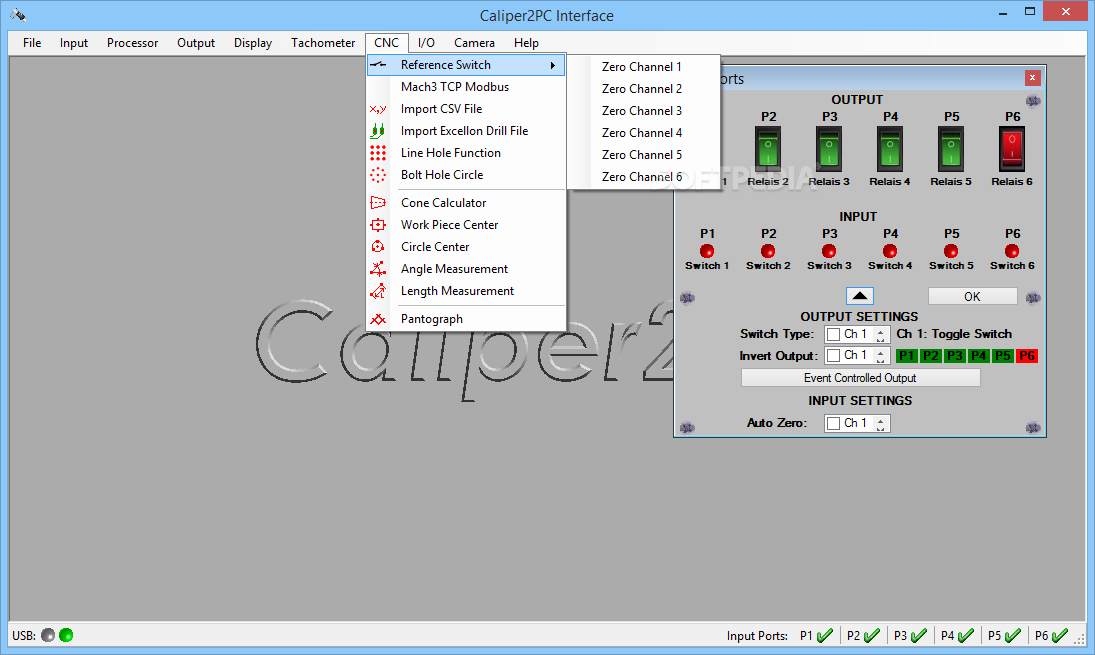The width and height of the screenshot is (1095, 655).
Task: Click the green P1 output indicator swatch
Action: tap(906, 356)
